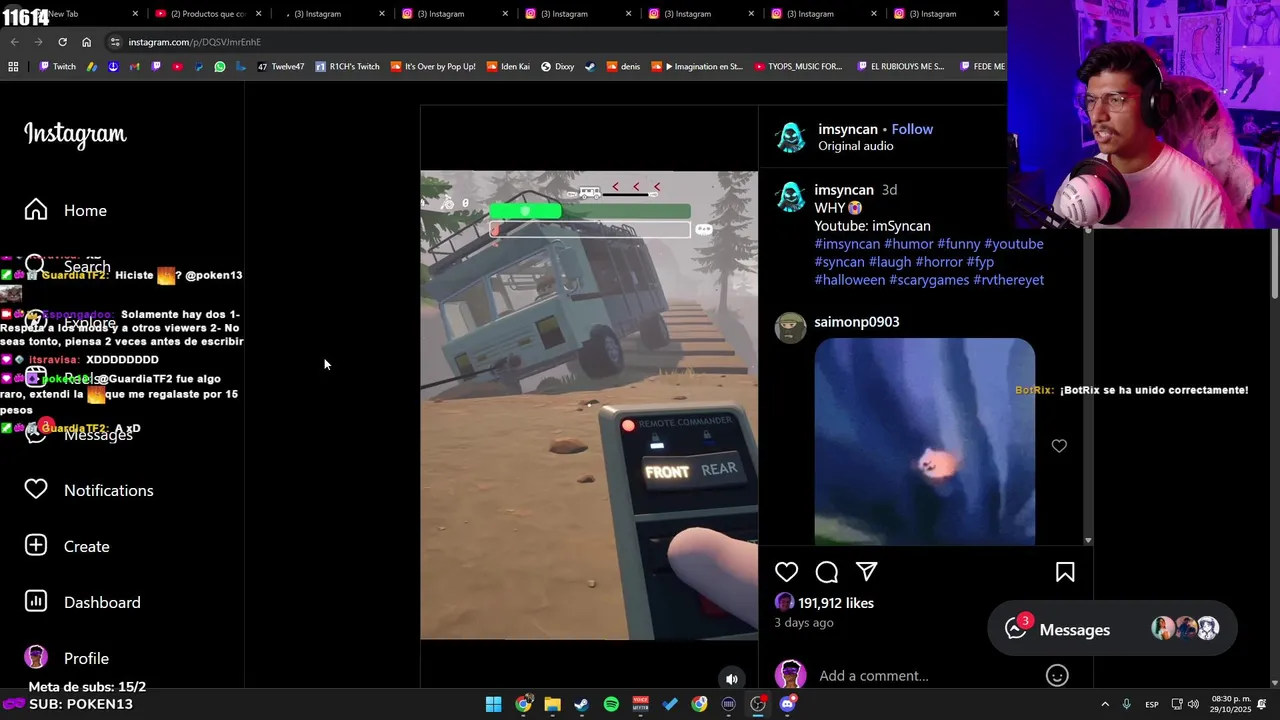Screen dimensions: 1280x720
Task: Save the post with bookmark icon
Action: [1065, 572]
